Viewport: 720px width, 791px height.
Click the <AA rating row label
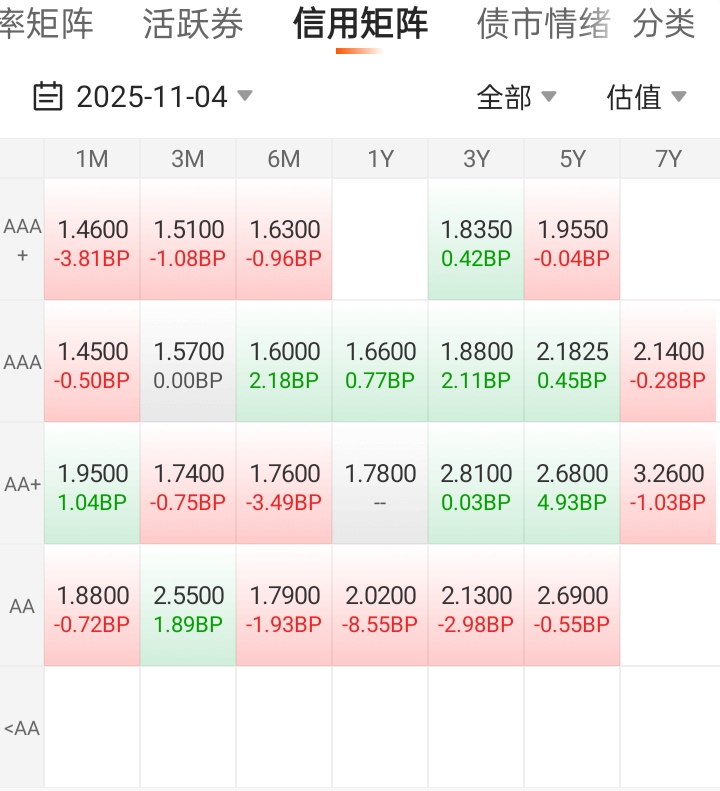(x=22, y=728)
